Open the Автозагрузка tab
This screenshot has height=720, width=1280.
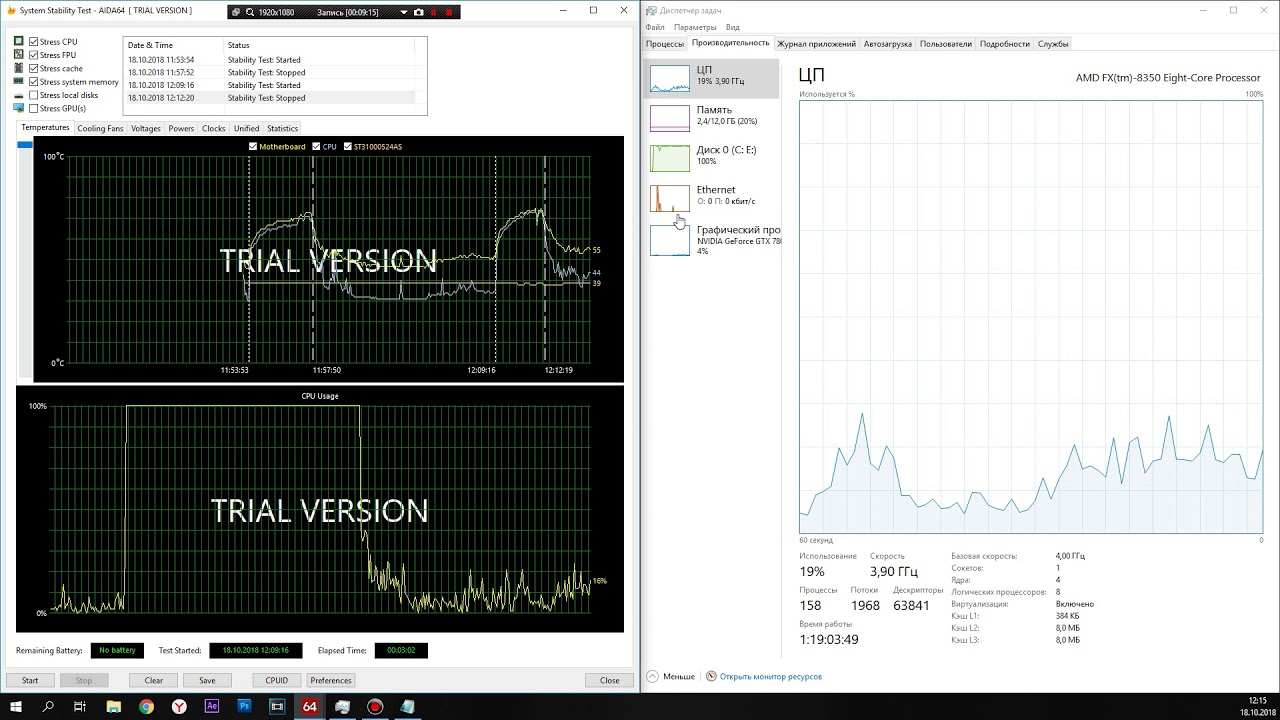[x=888, y=44]
